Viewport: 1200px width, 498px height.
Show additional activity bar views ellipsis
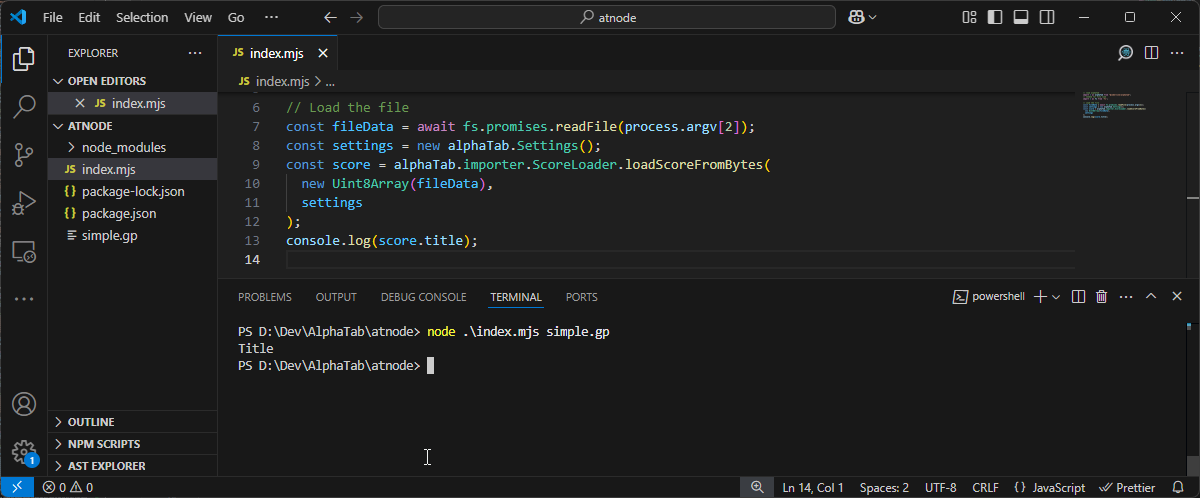click(24, 299)
